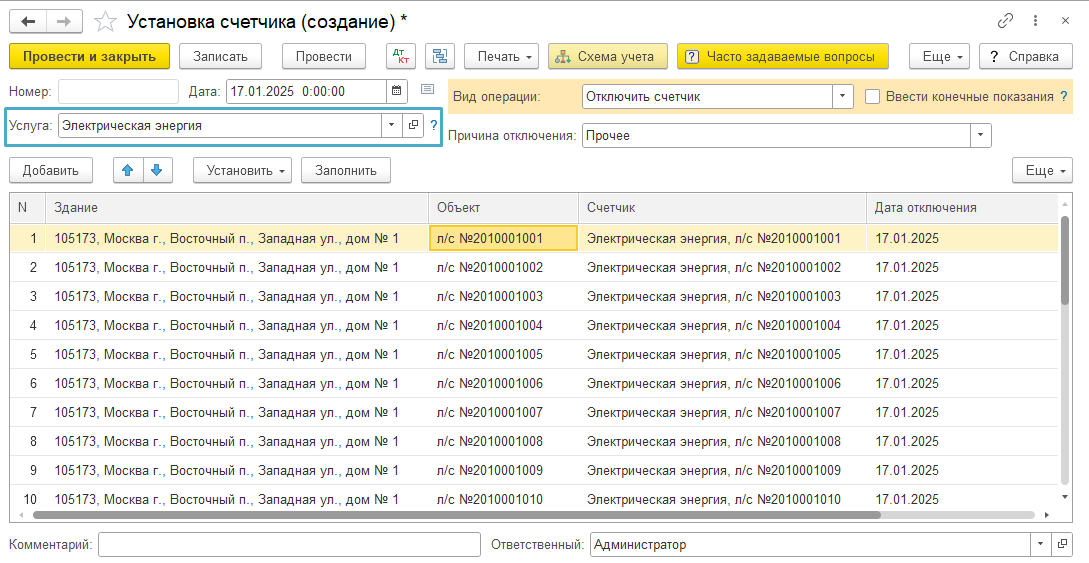Select Счетчик cell ending №2010001010

pos(722,499)
